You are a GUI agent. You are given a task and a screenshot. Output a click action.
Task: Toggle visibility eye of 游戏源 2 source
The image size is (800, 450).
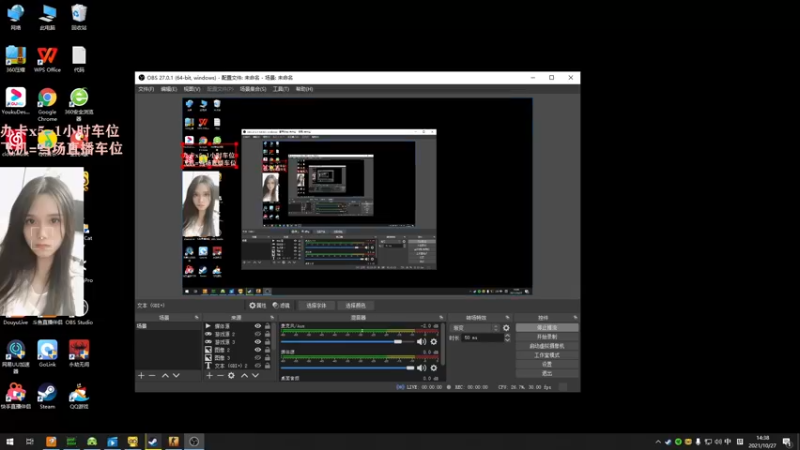(x=258, y=334)
